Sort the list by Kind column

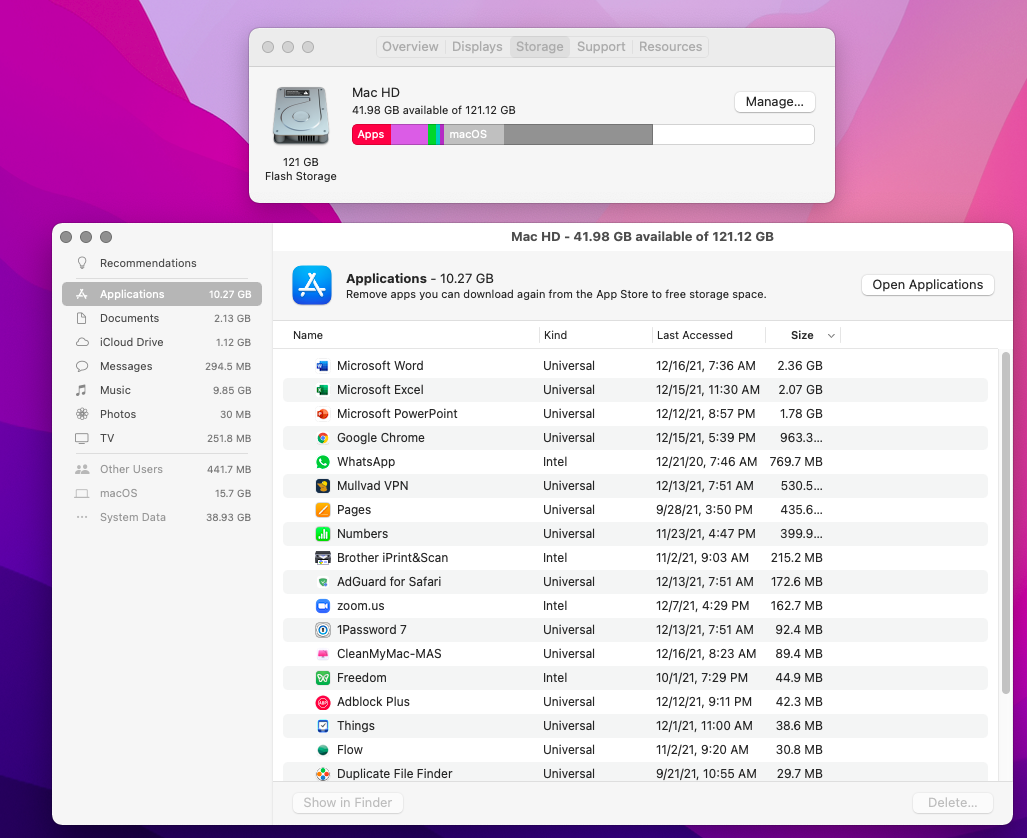pos(555,335)
